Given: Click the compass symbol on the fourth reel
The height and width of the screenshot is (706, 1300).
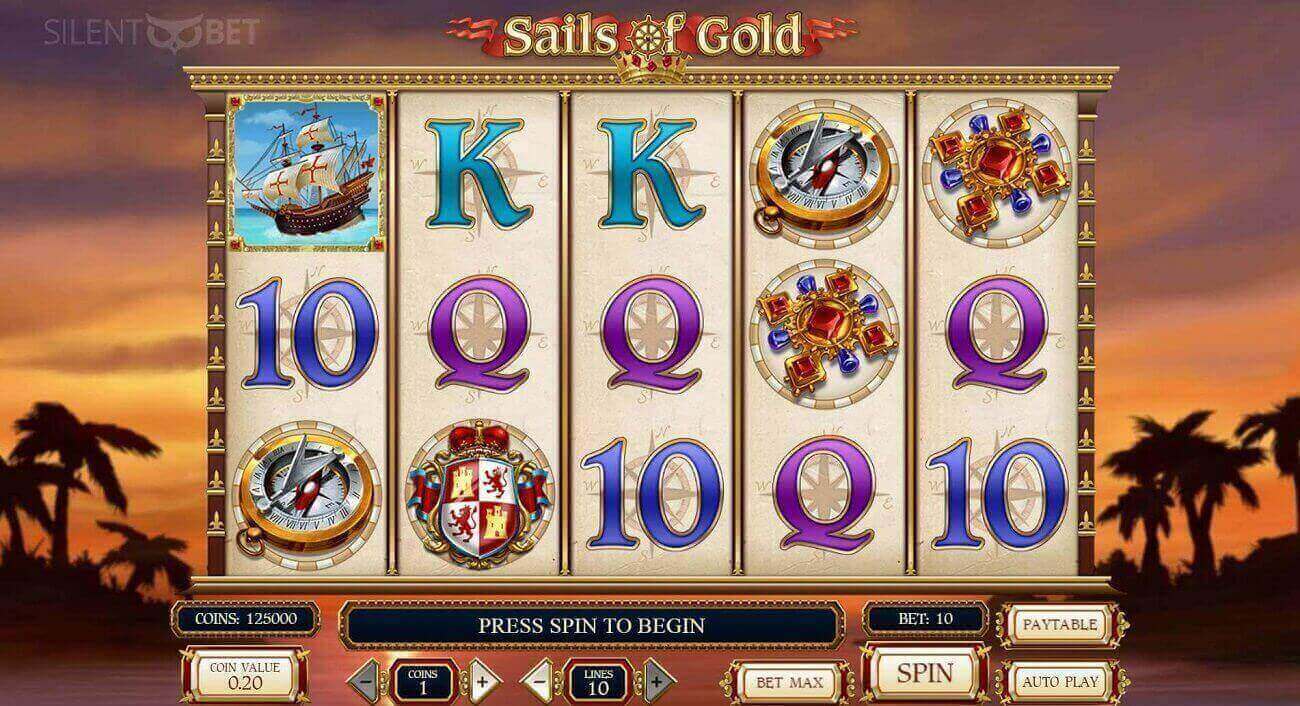Looking at the screenshot, I should (x=824, y=168).
